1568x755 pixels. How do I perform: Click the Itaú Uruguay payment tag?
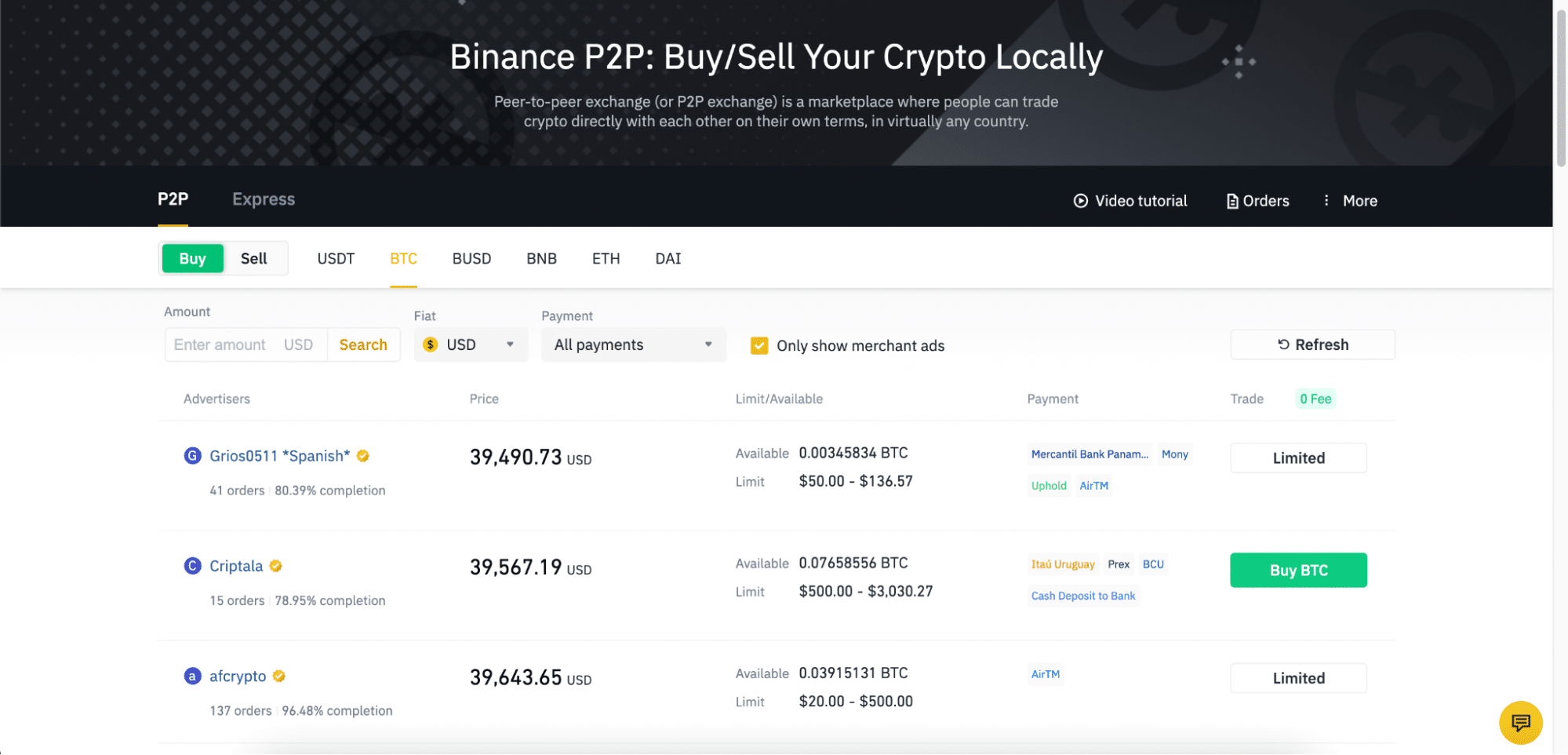click(x=1062, y=564)
